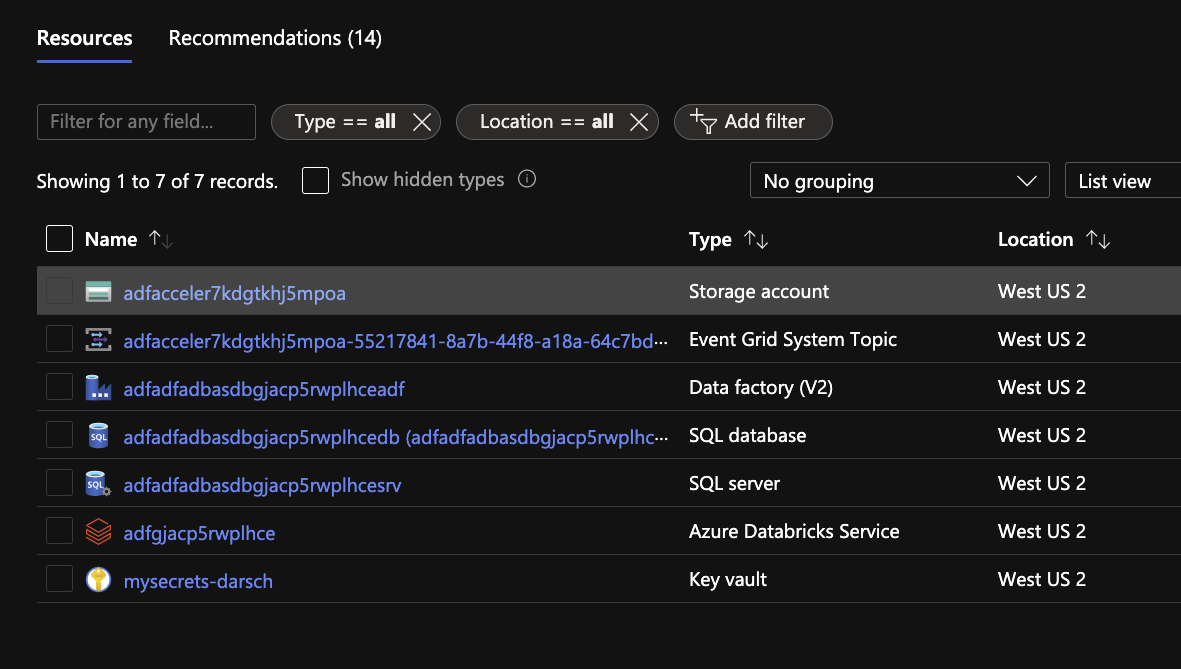Remove the Location == all filter
The image size is (1181, 669).
click(639, 122)
